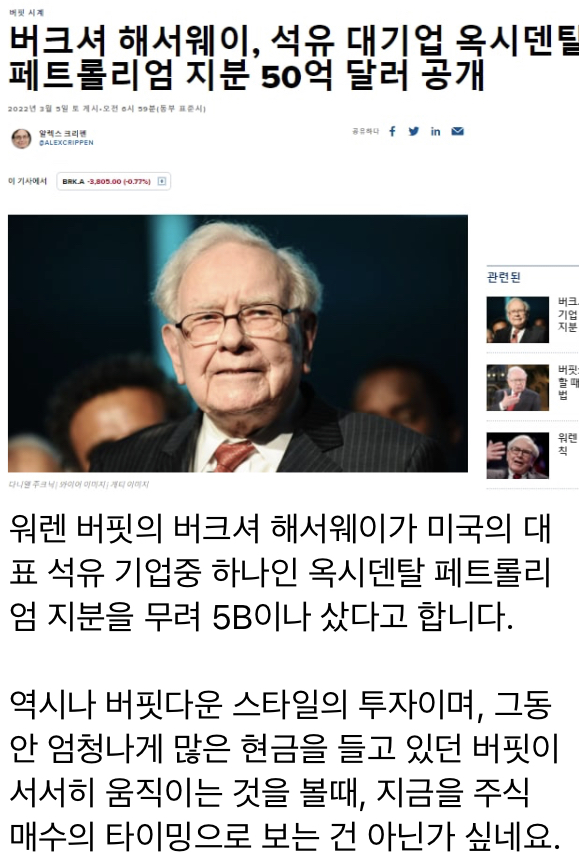The height and width of the screenshot is (853, 579).
Task: Click the main Warren Buffett photo
Action: tap(238, 343)
